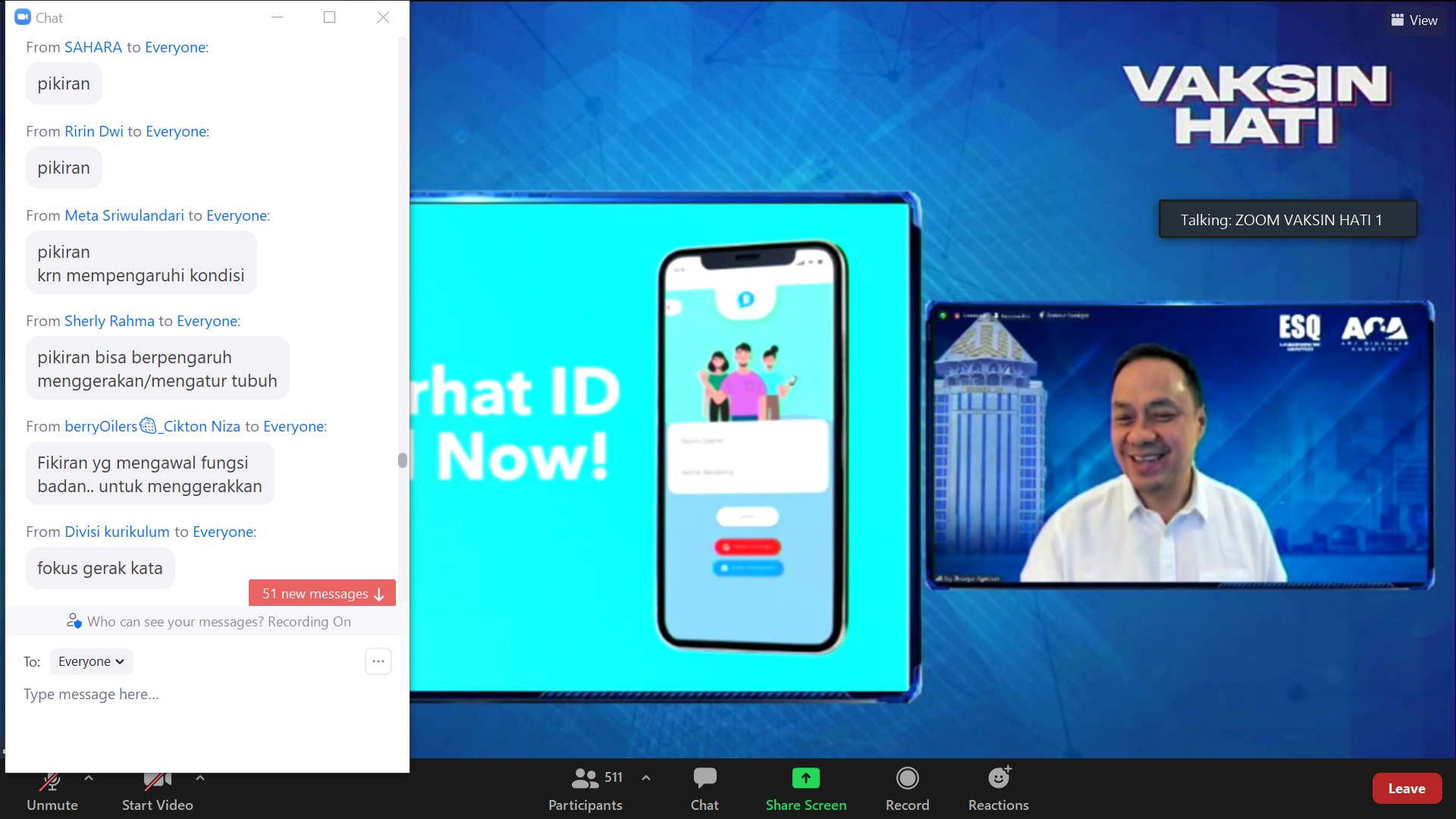Open the Everyone recipient dropdown
1456x819 pixels.
91,661
